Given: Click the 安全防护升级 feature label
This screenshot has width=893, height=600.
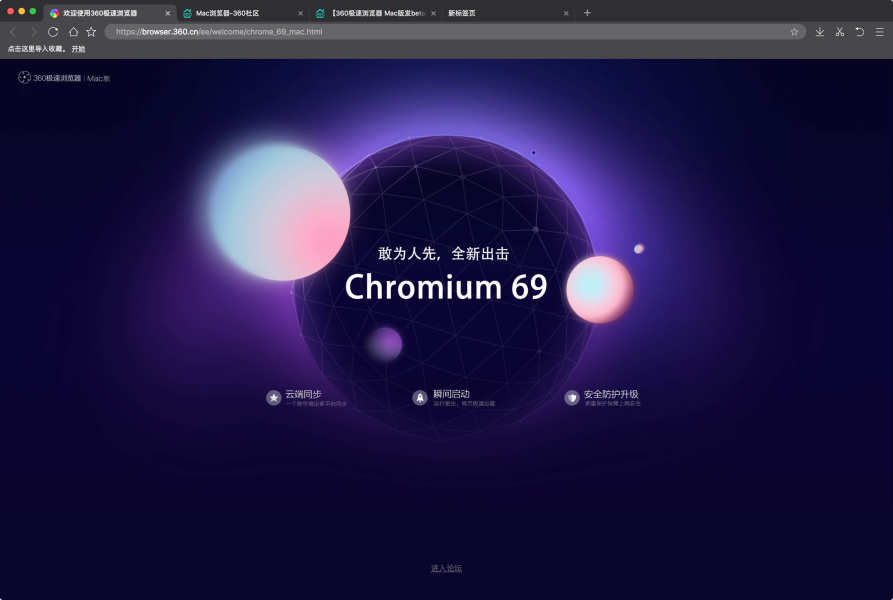Looking at the screenshot, I should (x=611, y=394).
